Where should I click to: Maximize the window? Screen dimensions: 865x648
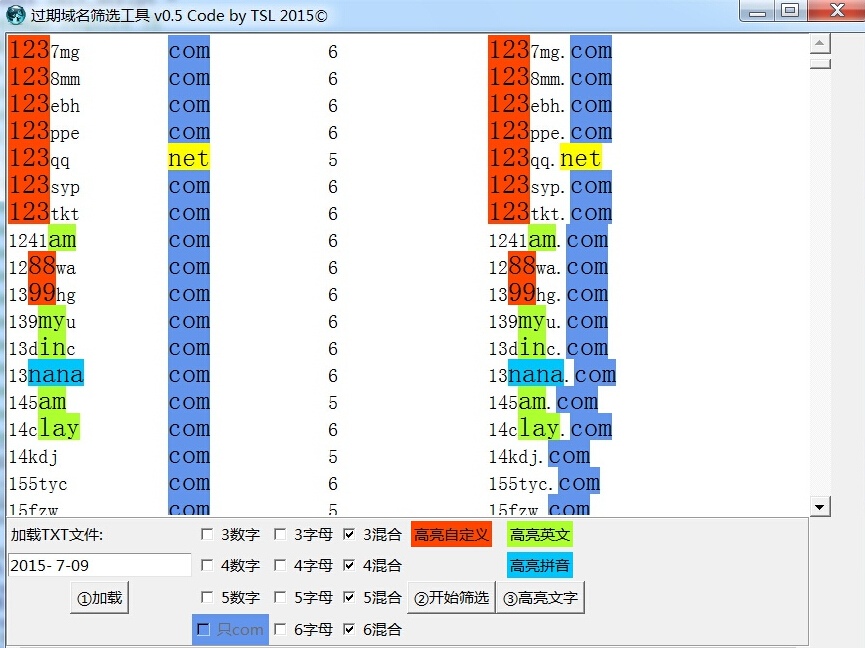[x=791, y=11]
